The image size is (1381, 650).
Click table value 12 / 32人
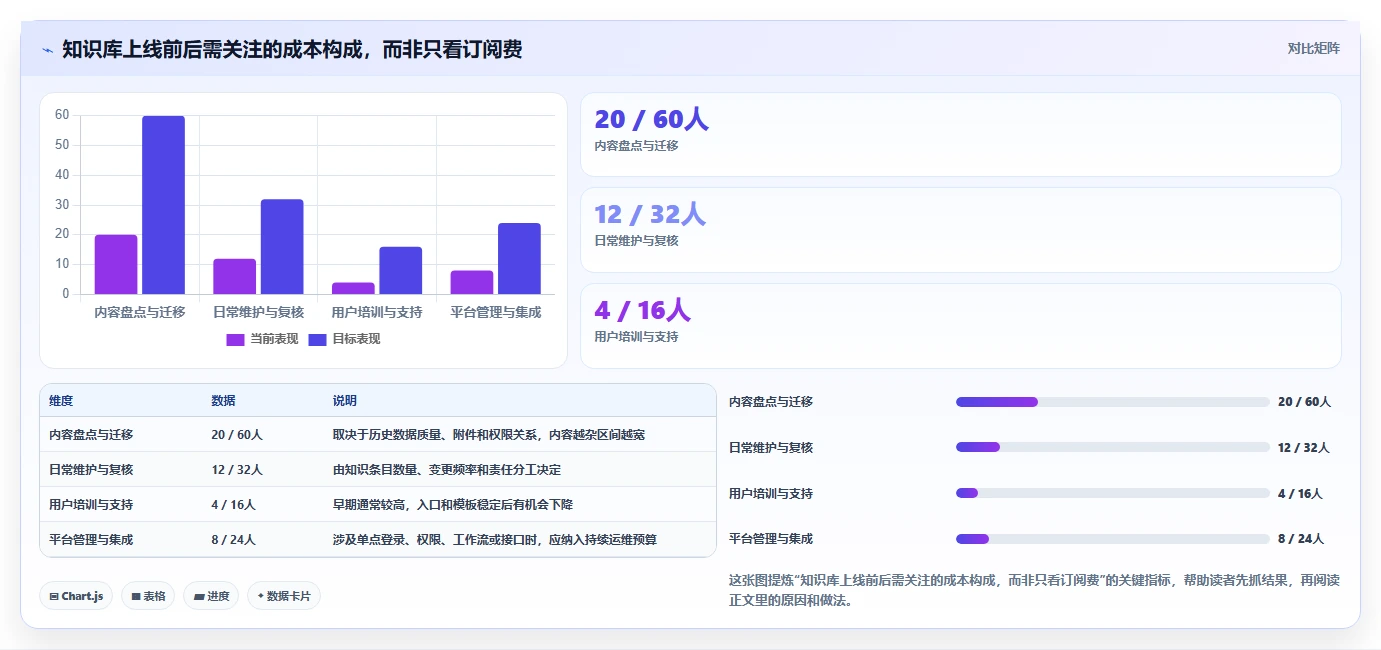click(x=237, y=469)
